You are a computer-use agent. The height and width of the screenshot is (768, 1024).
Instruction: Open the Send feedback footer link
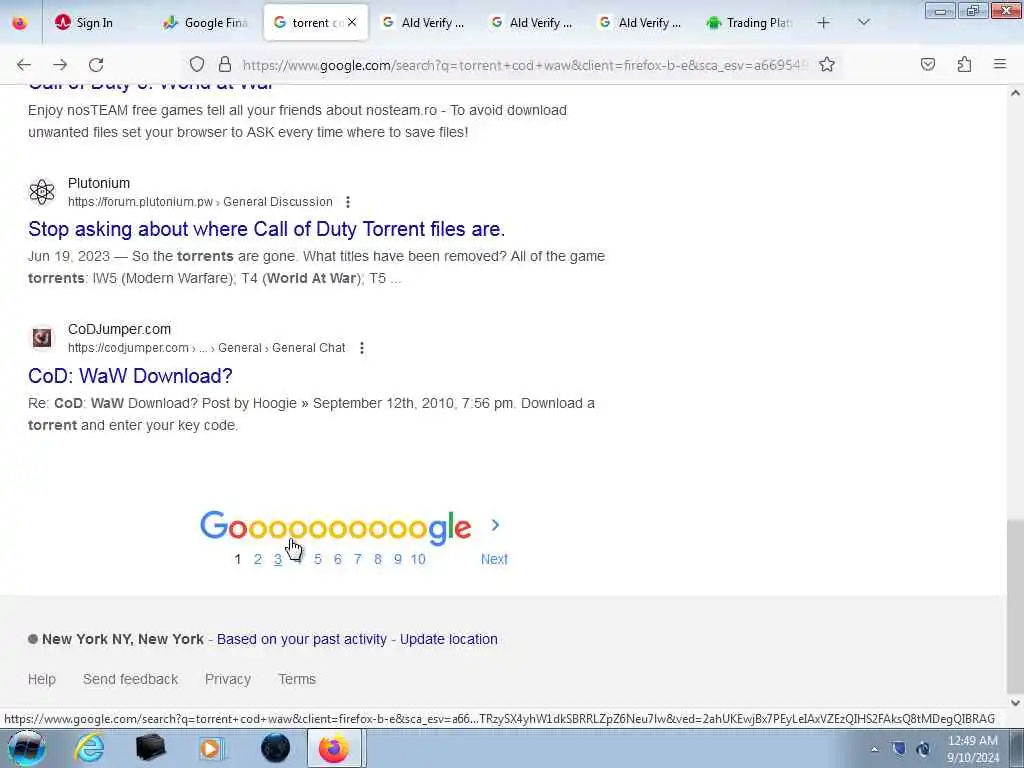[131, 679]
